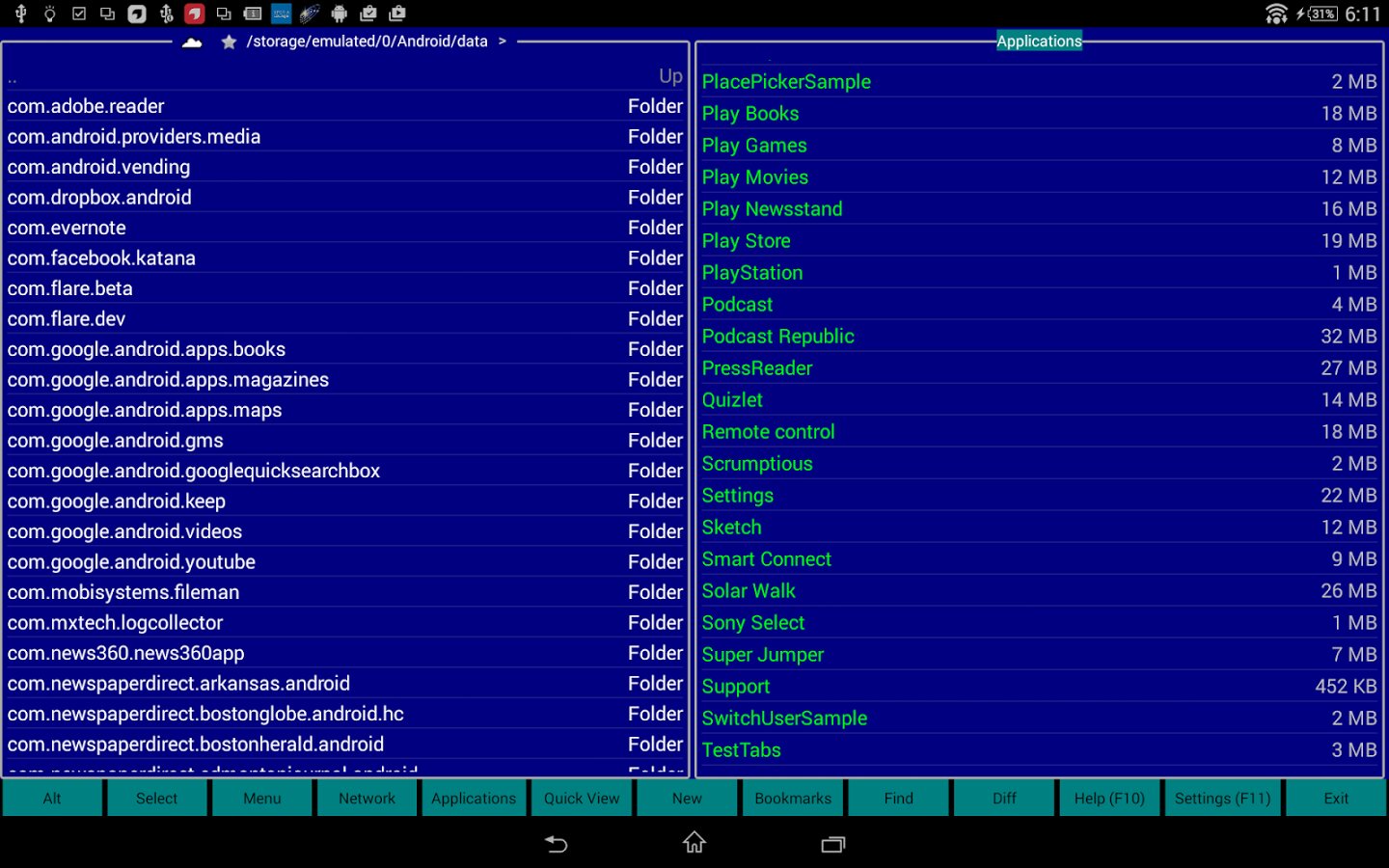
Task: Go Up via the '..' row
Action: click(x=345, y=76)
